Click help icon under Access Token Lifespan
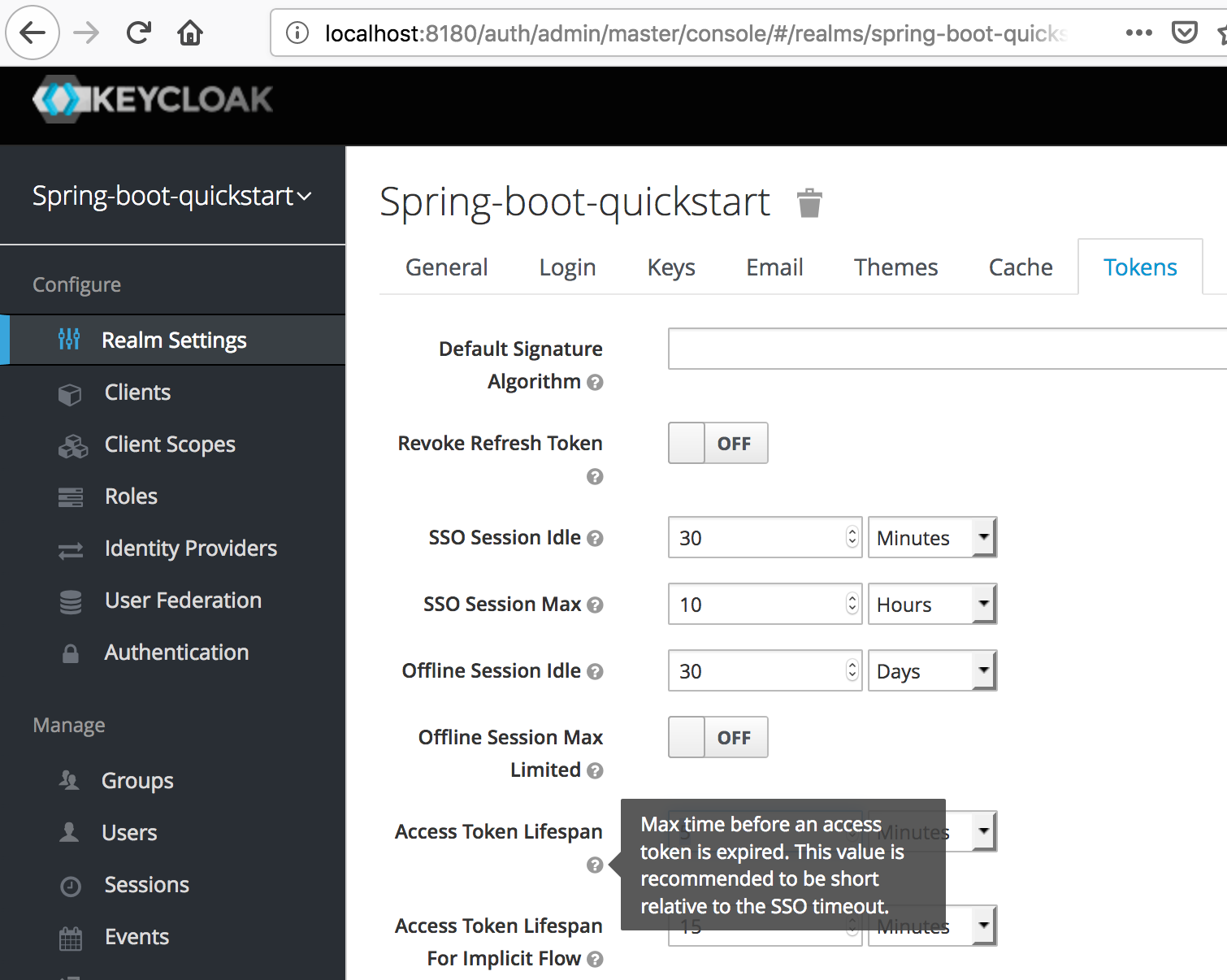1227x980 pixels. tap(595, 865)
